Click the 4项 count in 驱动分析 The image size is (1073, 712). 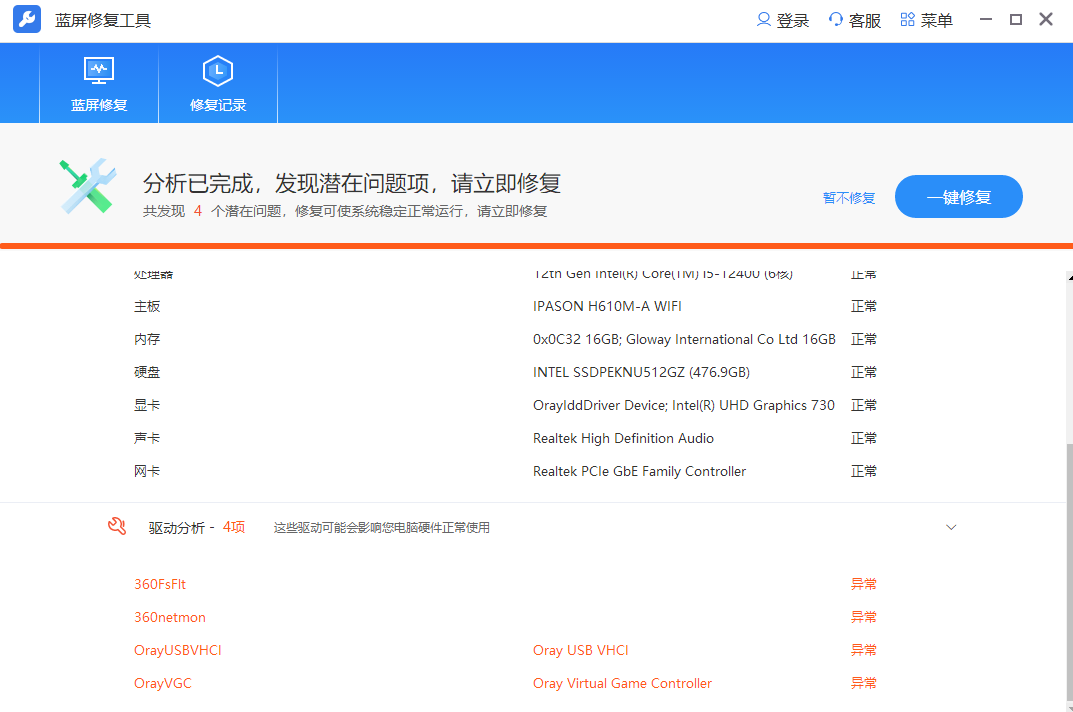pos(233,527)
